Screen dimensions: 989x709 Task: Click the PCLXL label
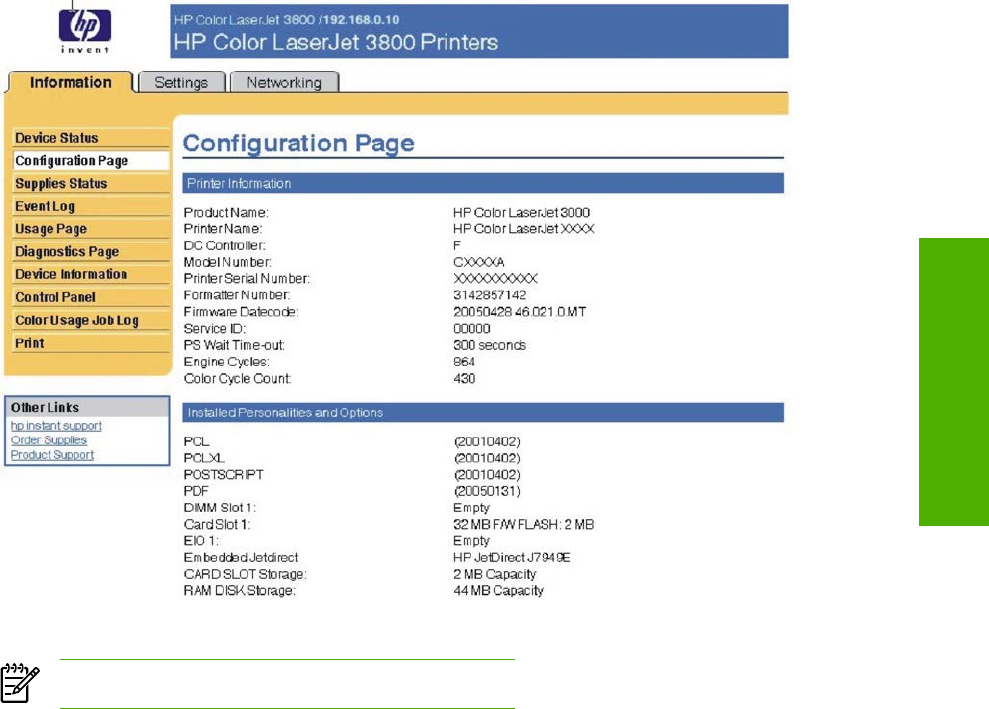point(204,458)
